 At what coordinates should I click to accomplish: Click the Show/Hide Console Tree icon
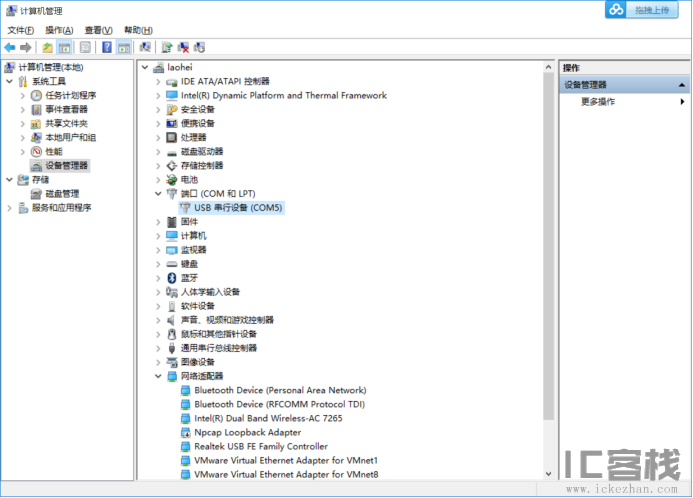pos(65,47)
